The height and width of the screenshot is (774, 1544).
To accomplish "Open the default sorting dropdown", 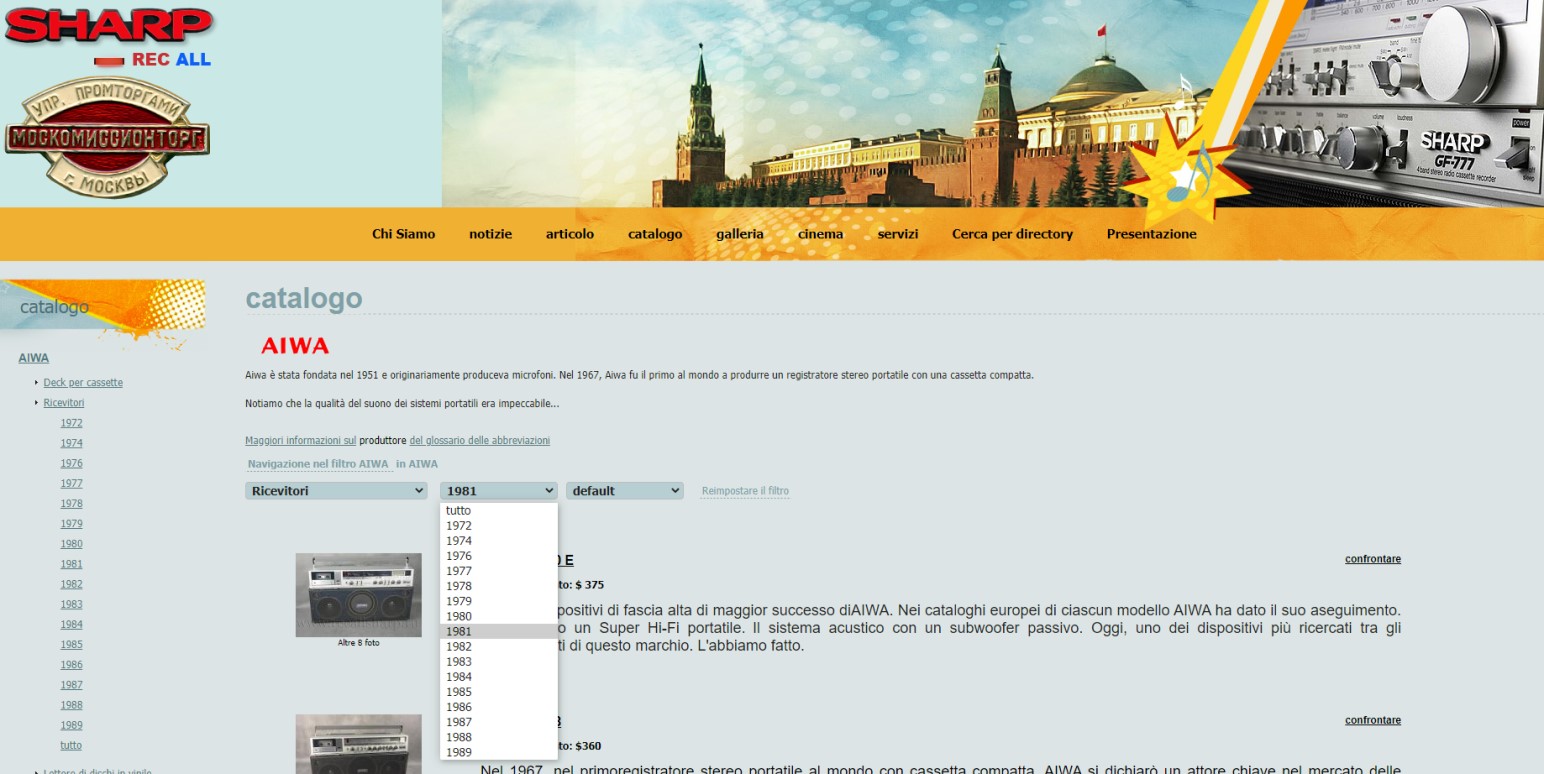I will tap(625, 491).
